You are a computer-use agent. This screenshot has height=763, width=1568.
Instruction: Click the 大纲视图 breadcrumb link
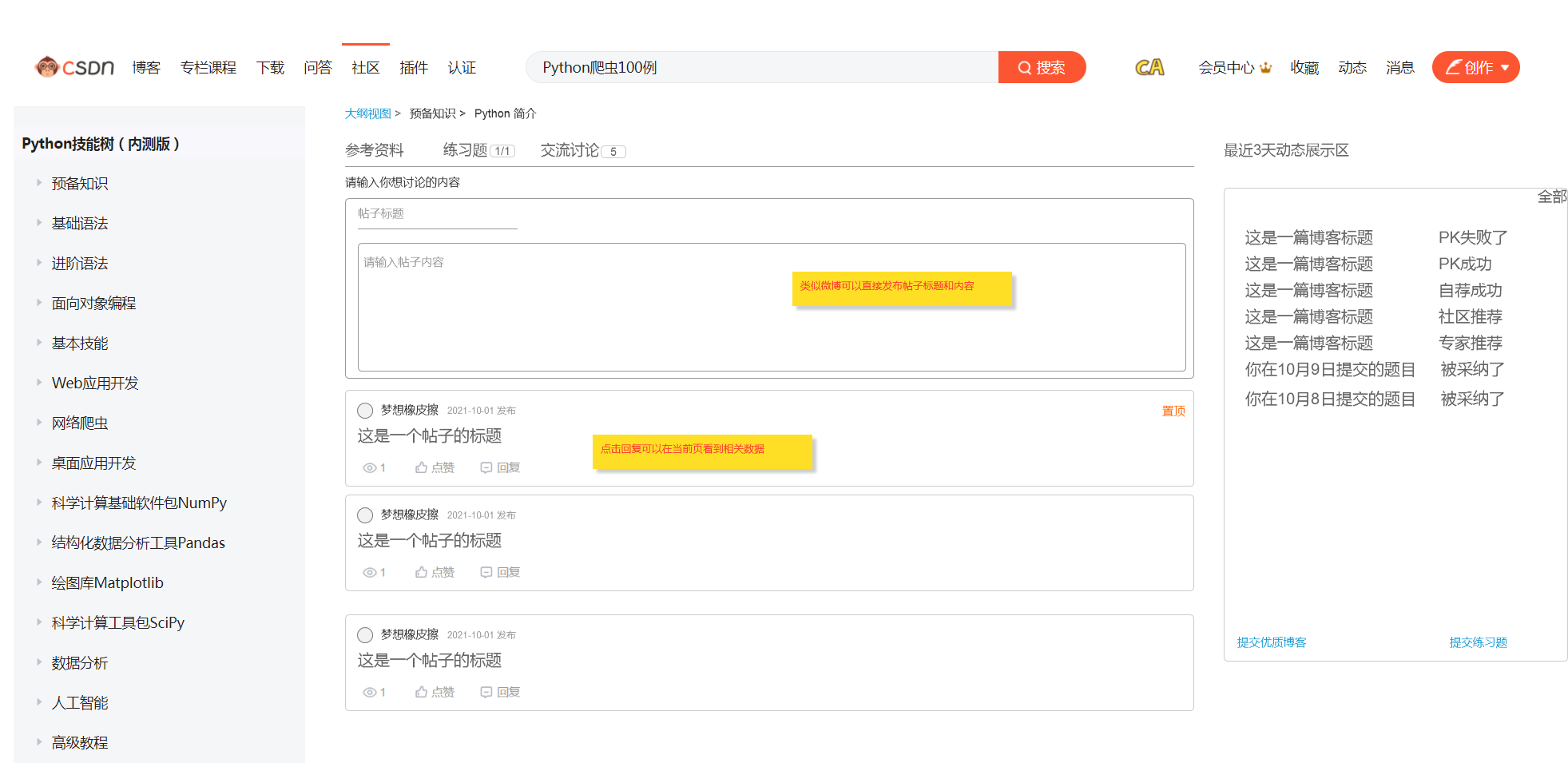click(x=368, y=113)
